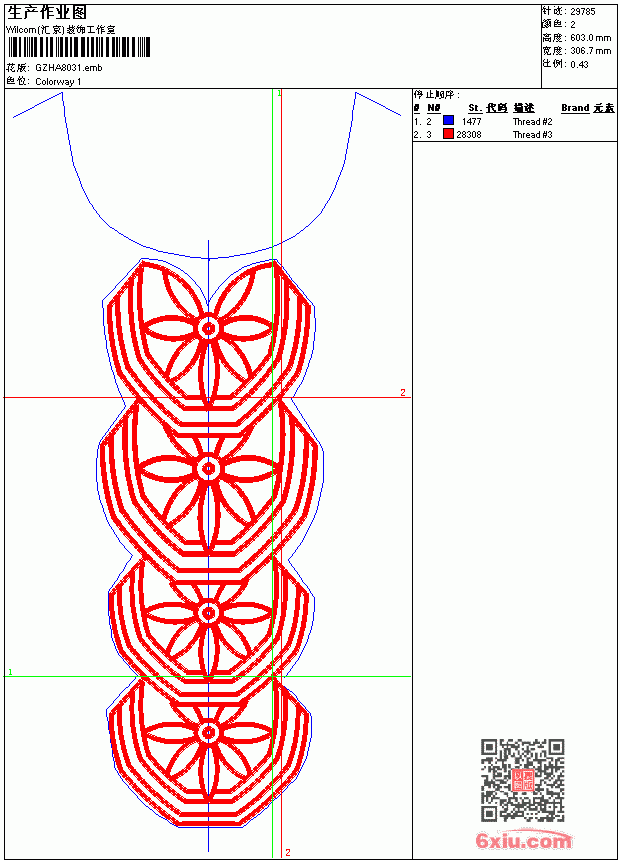Click the St. column header
This screenshot has height=860, width=620.
pos(475,108)
